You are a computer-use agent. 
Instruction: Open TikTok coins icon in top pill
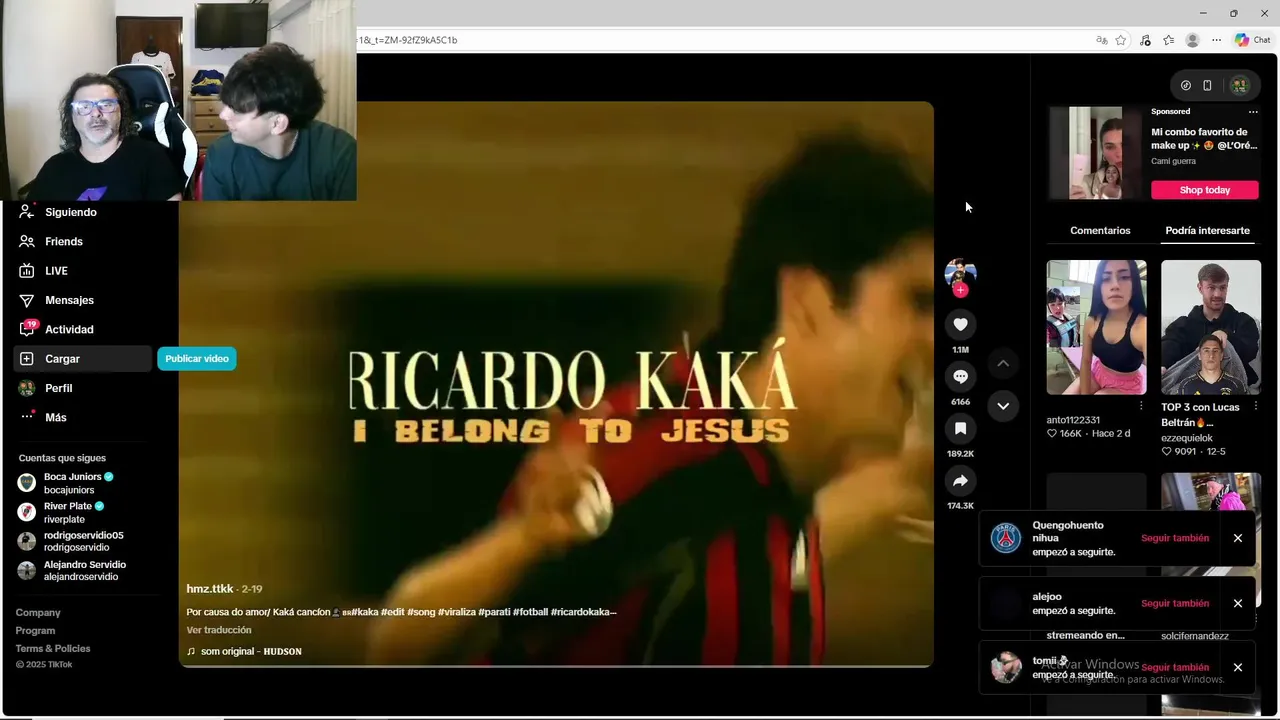1186,85
